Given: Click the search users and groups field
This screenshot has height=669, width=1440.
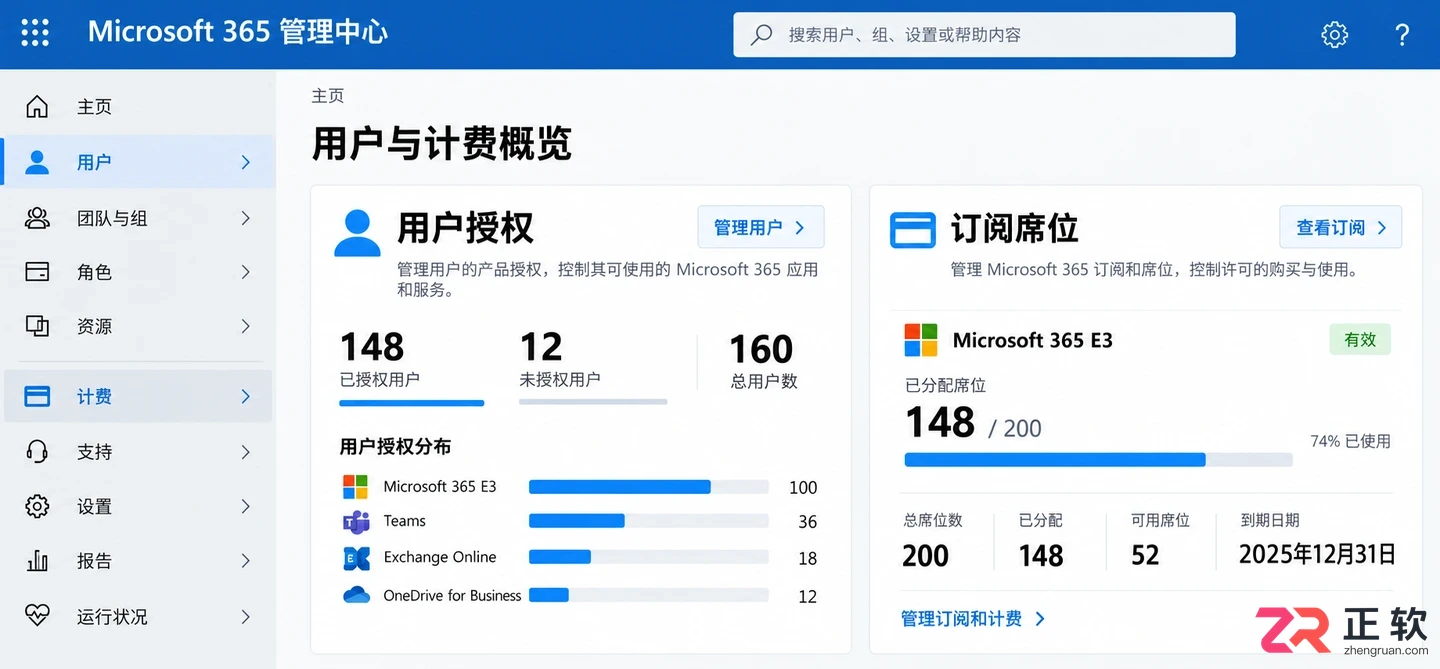Looking at the screenshot, I should click(984, 35).
